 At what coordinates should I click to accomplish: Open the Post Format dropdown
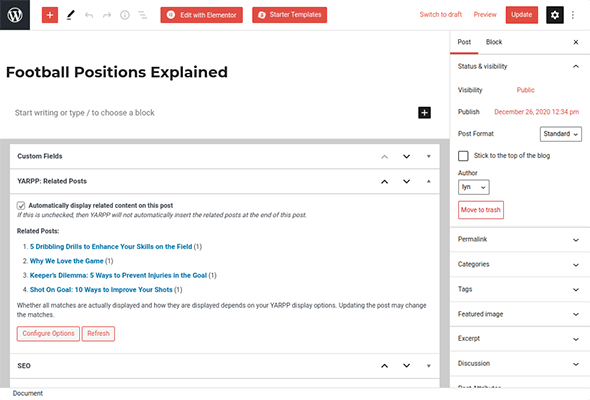(x=561, y=134)
